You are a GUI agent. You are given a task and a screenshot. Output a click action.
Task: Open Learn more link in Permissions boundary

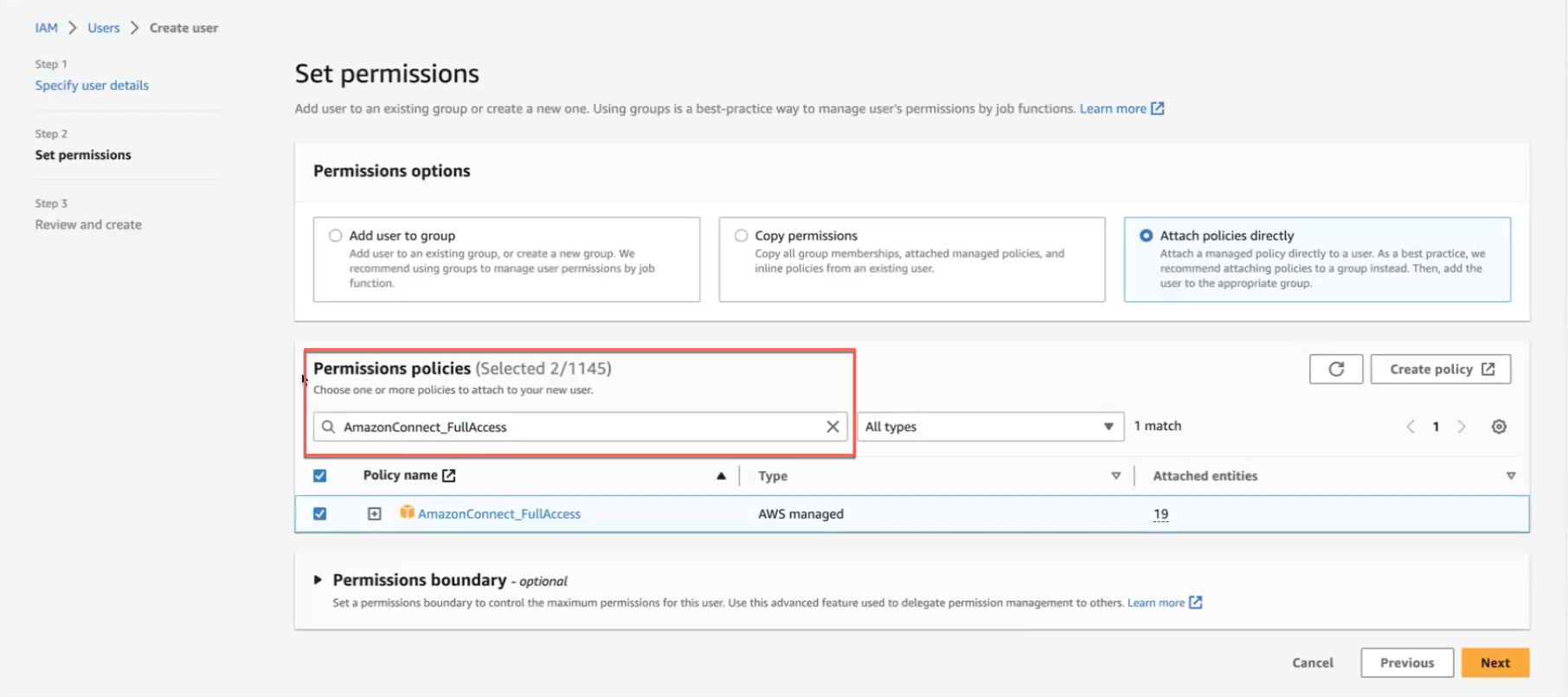pos(1156,603)
